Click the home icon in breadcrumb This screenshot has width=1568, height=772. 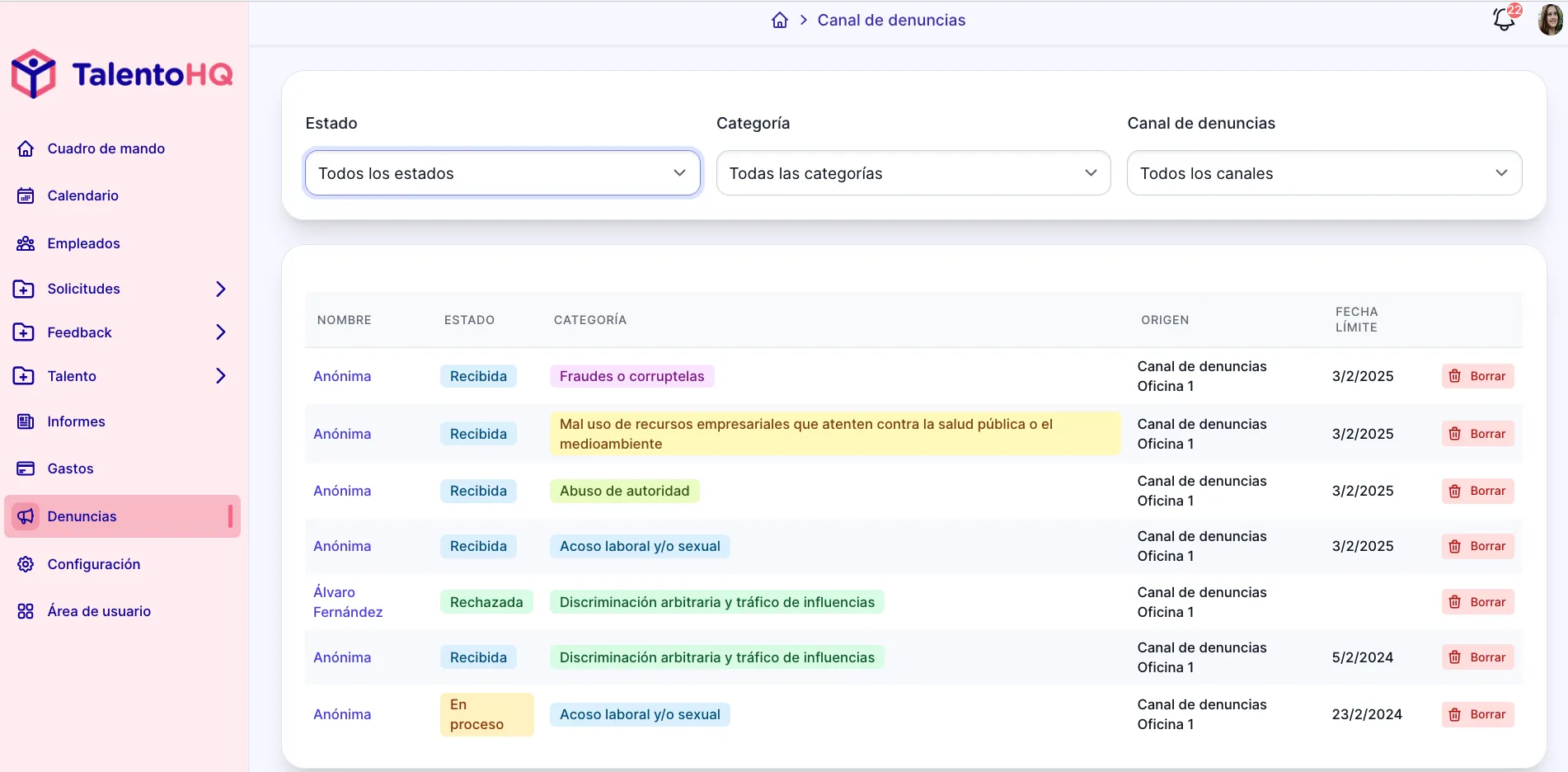click(x=779, y=20)
